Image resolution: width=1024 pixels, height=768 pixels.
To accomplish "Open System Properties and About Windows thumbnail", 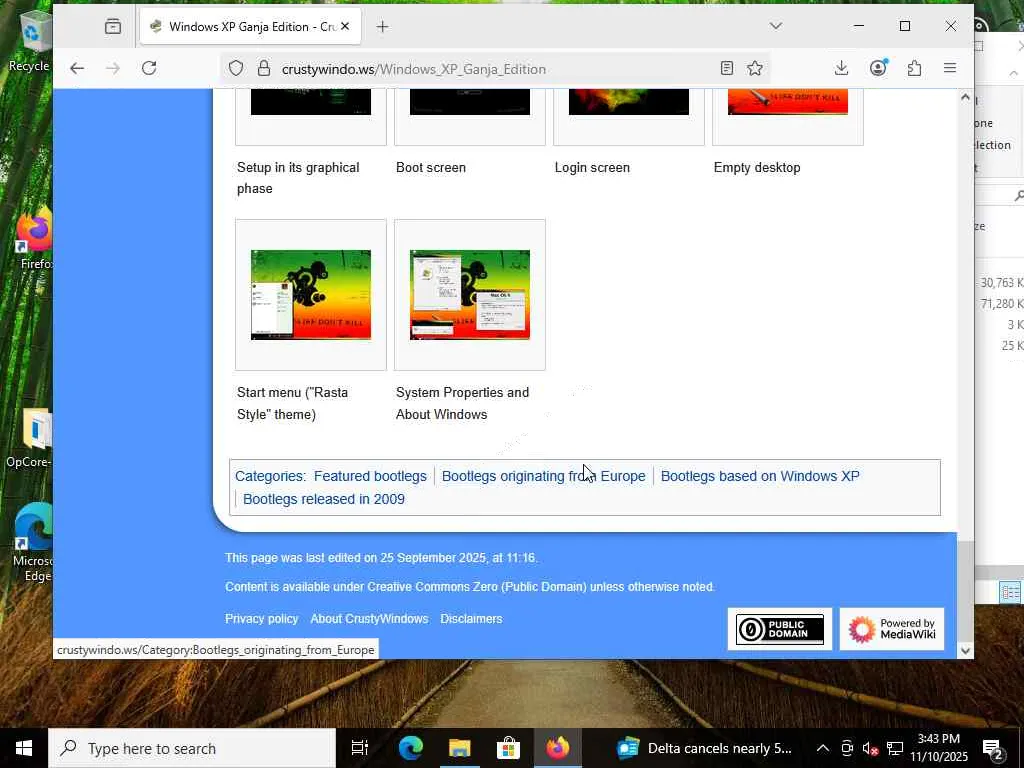I will [x=470, y=295].
